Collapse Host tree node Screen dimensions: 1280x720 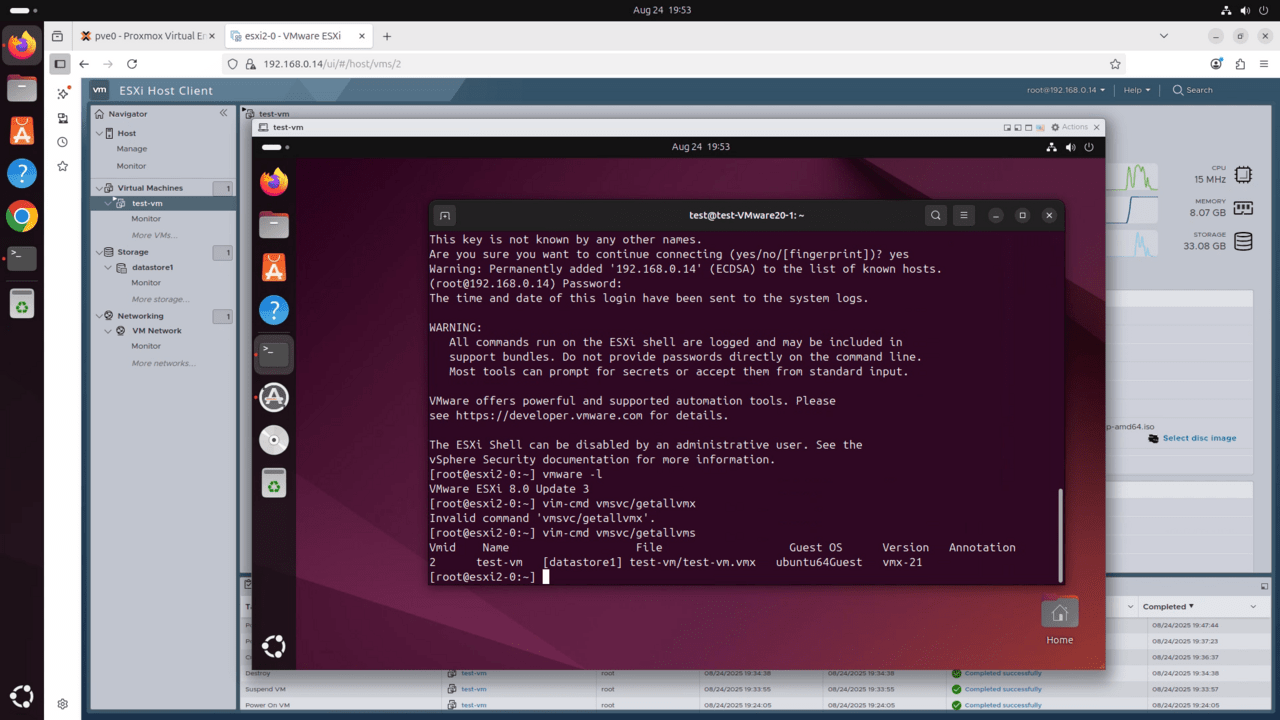(x=99, y=133)
